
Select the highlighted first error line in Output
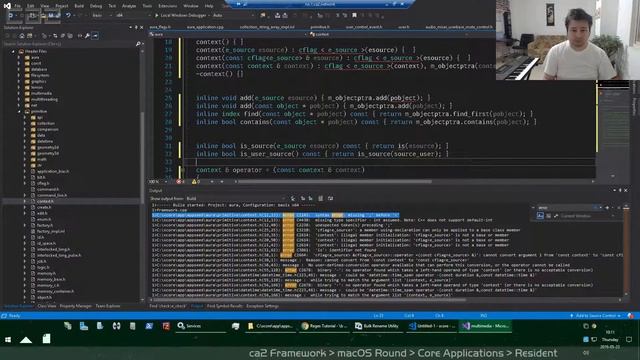tap(276, 215)
